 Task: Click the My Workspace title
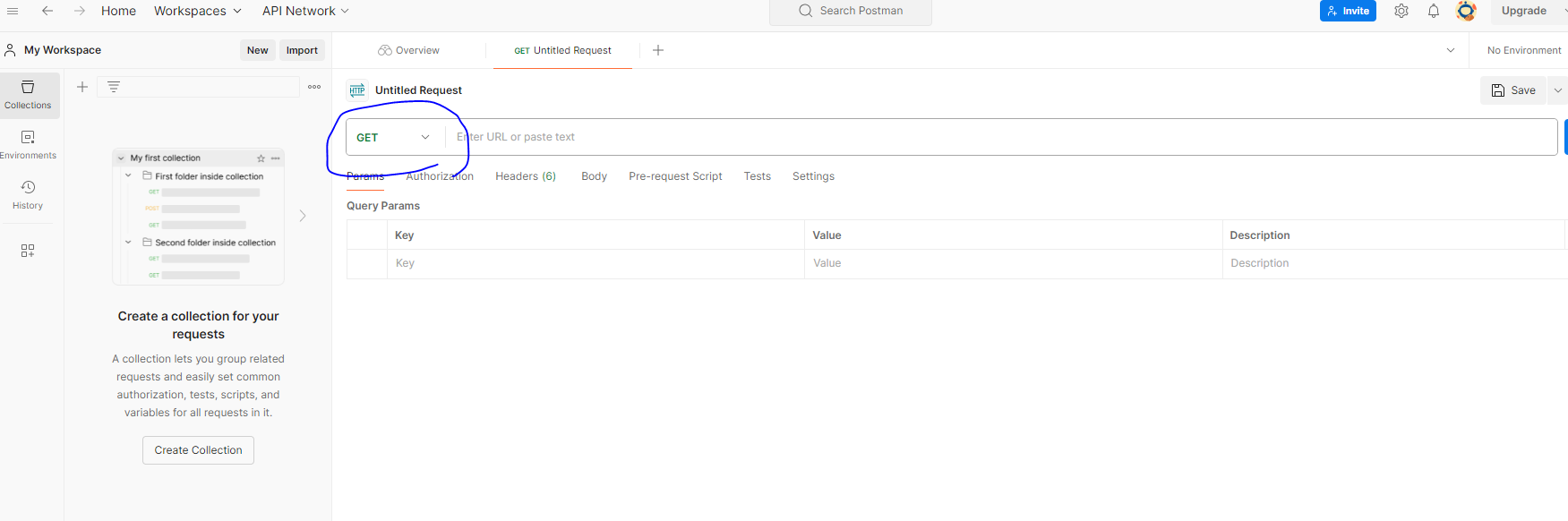point(63,50)
